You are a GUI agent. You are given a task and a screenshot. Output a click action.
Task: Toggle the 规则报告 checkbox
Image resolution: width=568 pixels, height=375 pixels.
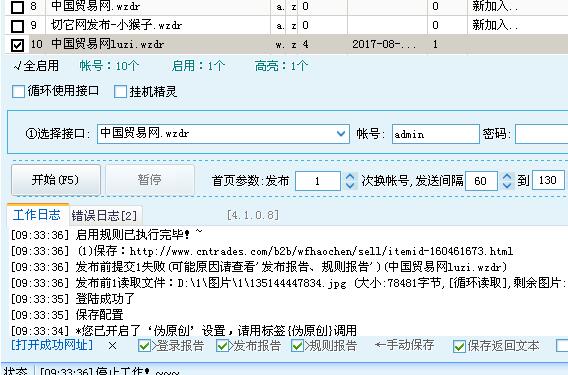click(297, 346)
